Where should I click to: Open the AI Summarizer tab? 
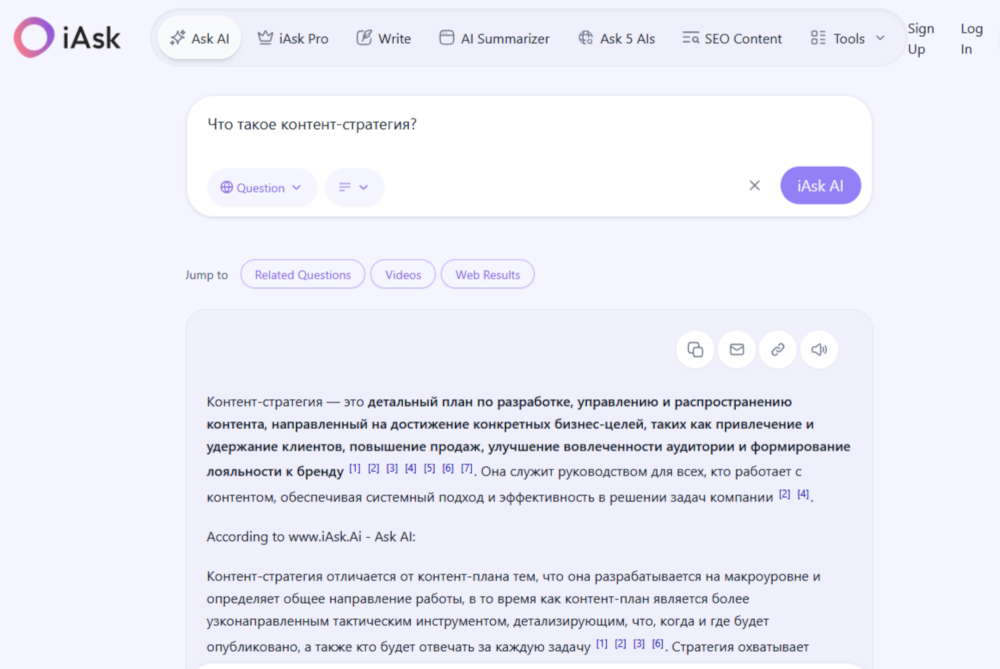coord(494,38)
